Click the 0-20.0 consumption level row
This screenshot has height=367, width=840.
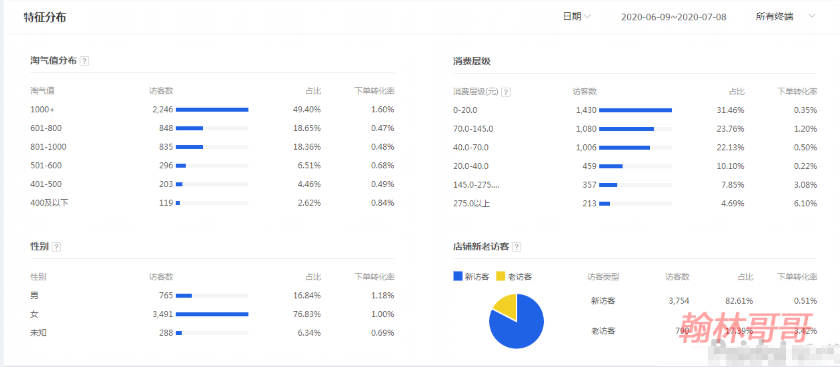[635, 110]
